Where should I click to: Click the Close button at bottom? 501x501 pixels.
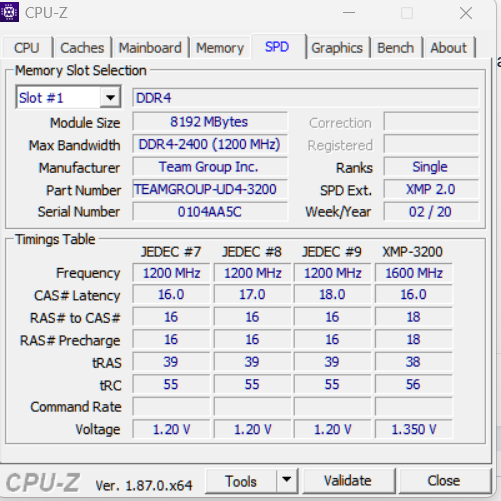click(x=444, y=481)
